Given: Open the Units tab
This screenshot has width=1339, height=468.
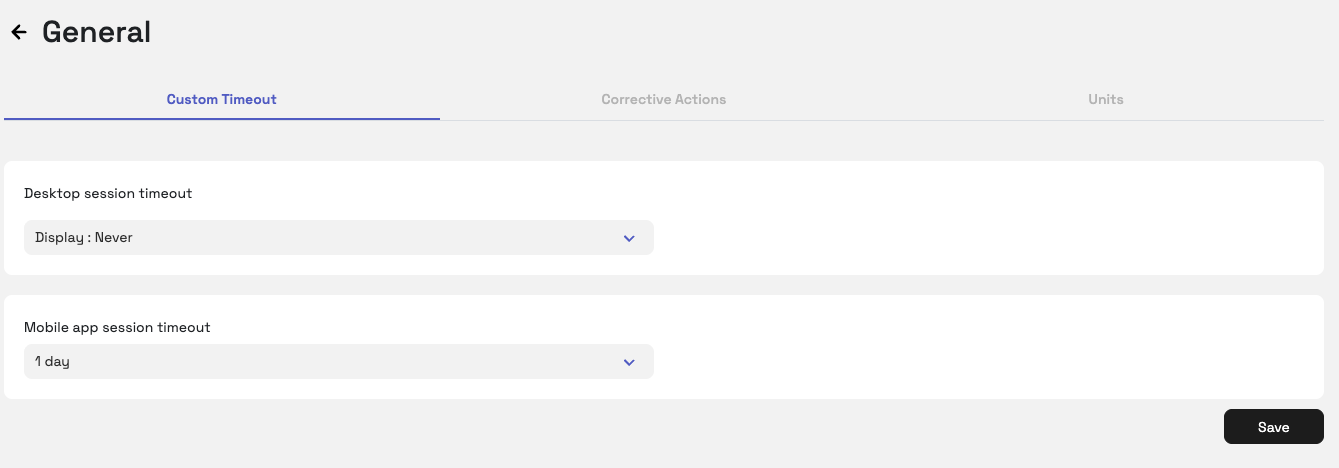Looking at the screenshot, I should point(1105,100).
